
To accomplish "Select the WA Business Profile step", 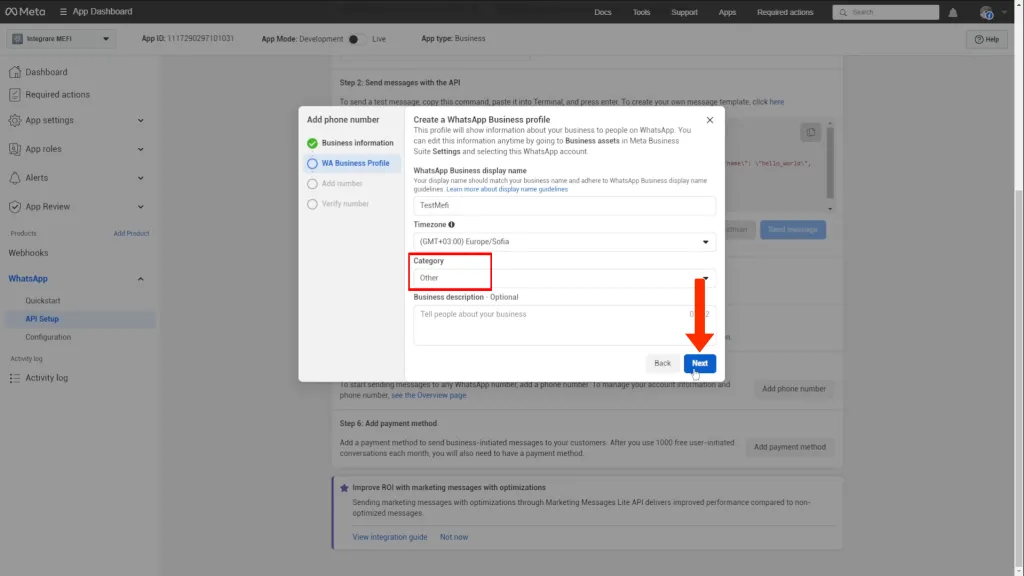I will click(351, 163).
